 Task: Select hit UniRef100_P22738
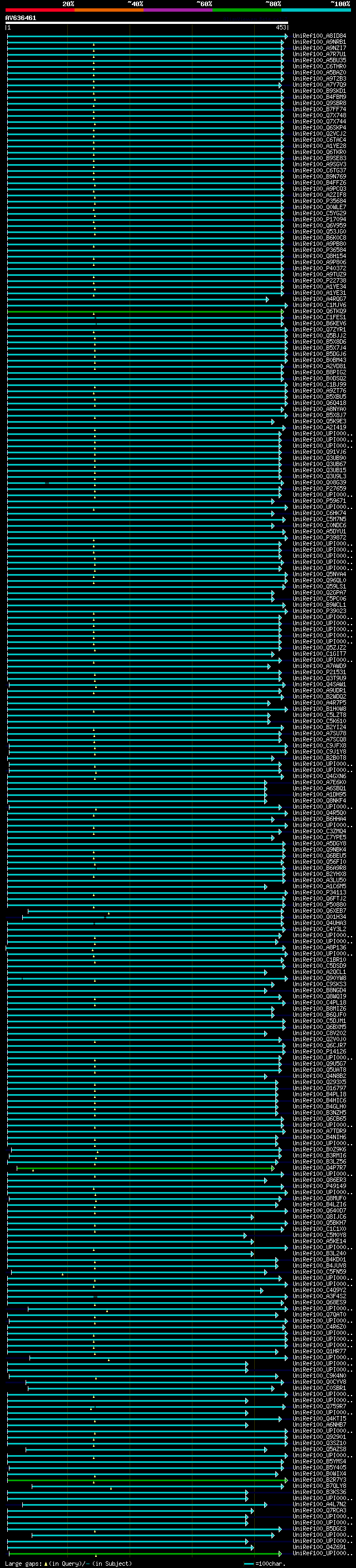coord(319,280)
